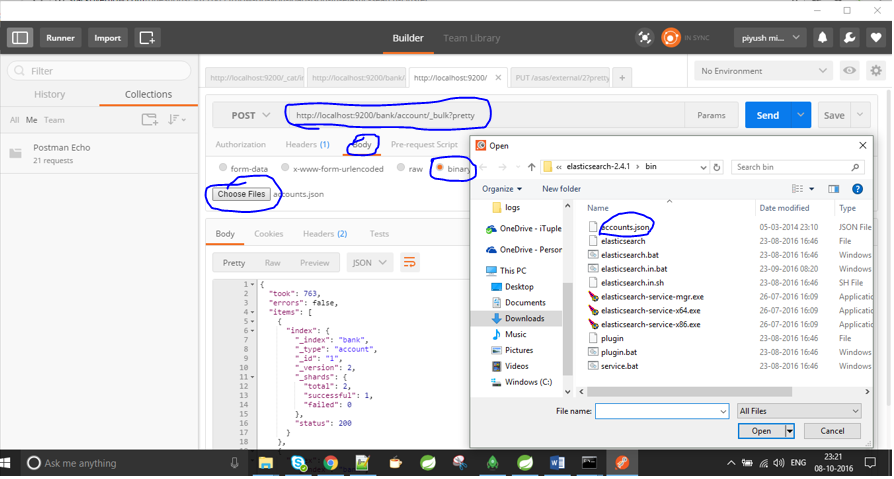Open the response Cookies tab
The height and width of the screenshot is (479, 894).
click(x=269, y=234)
